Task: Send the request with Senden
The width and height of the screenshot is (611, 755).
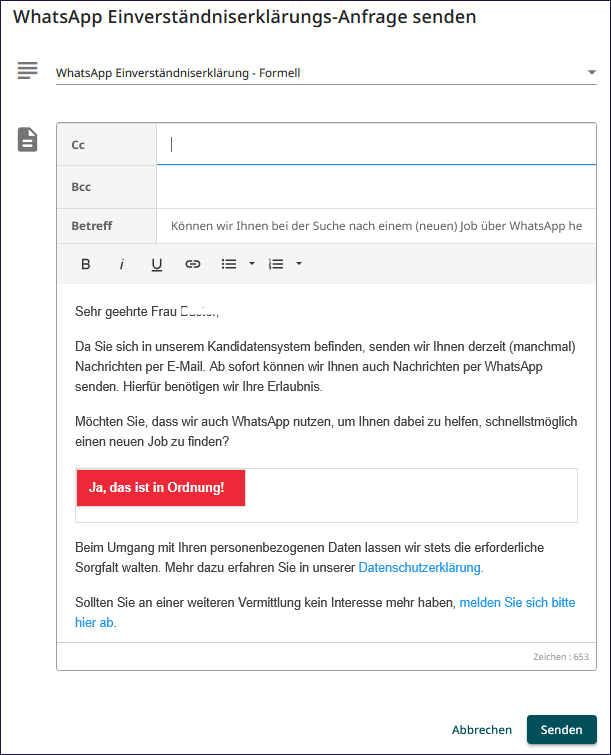Action: [x=561, y=730]
